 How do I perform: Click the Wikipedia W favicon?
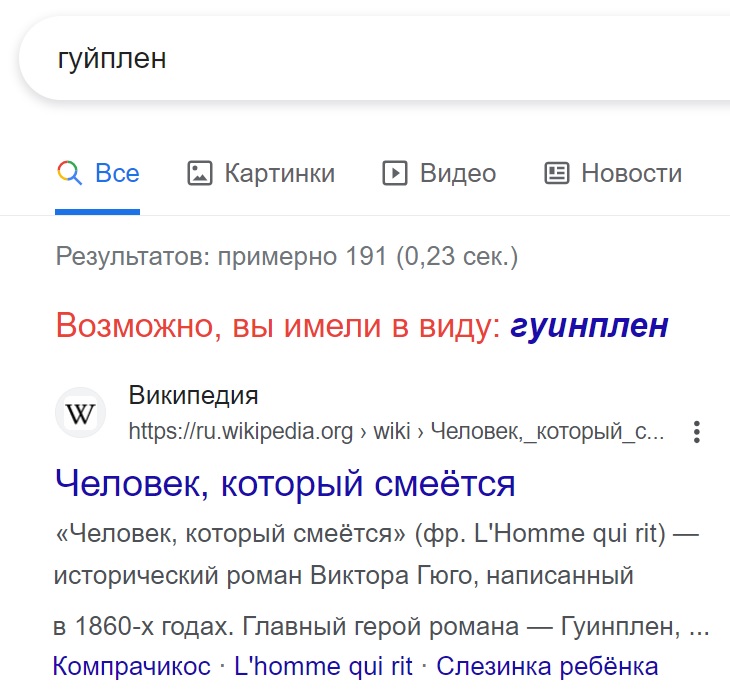(x=81, y=413)
